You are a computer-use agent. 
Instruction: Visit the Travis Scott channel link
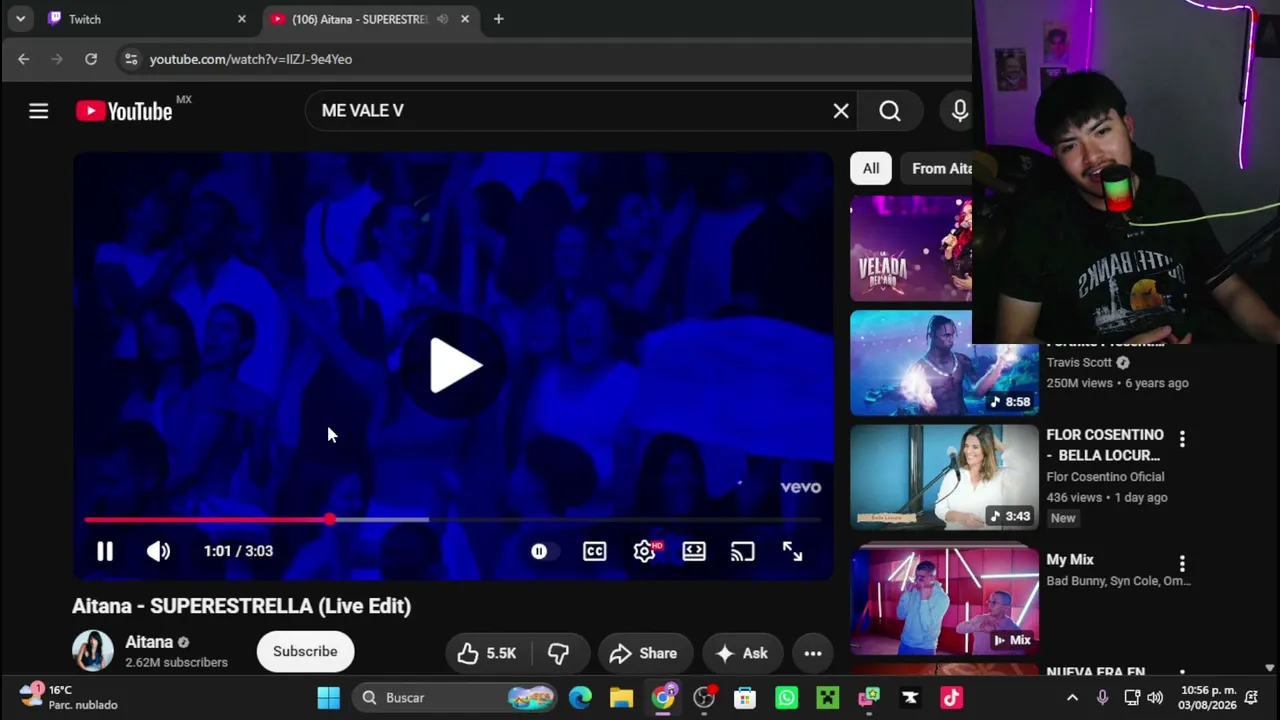click(1079, 362)
